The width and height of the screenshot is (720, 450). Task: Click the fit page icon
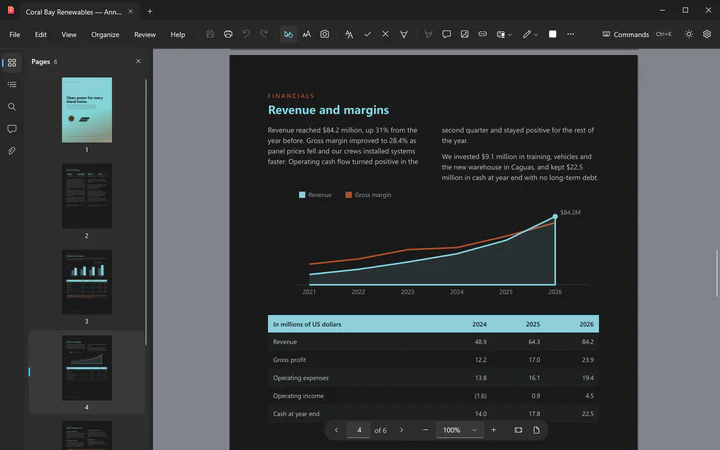tap(536, 430)
